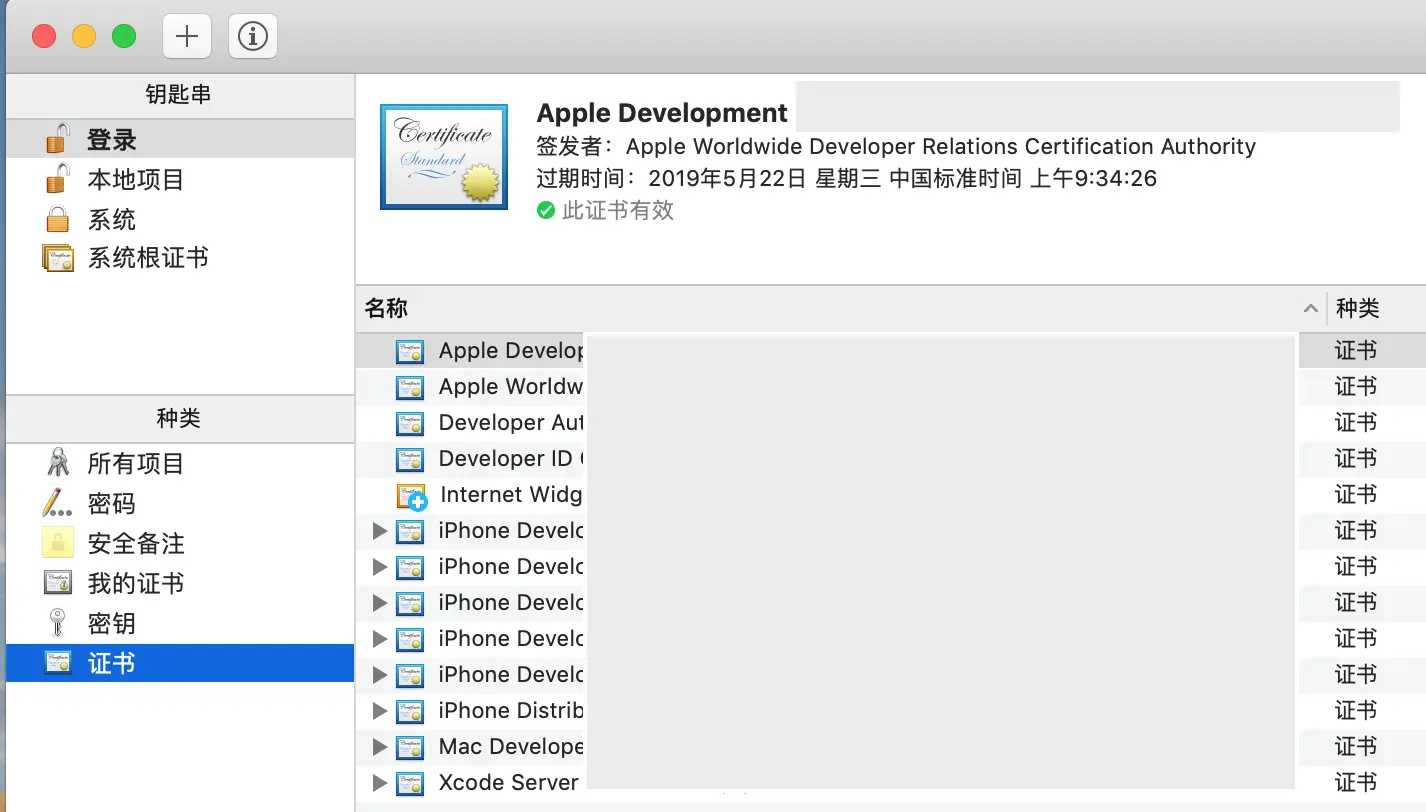Click the 此证书有效 status text
The width and height of the screenshot is (1426, 812).
click(x=618, y=211)
